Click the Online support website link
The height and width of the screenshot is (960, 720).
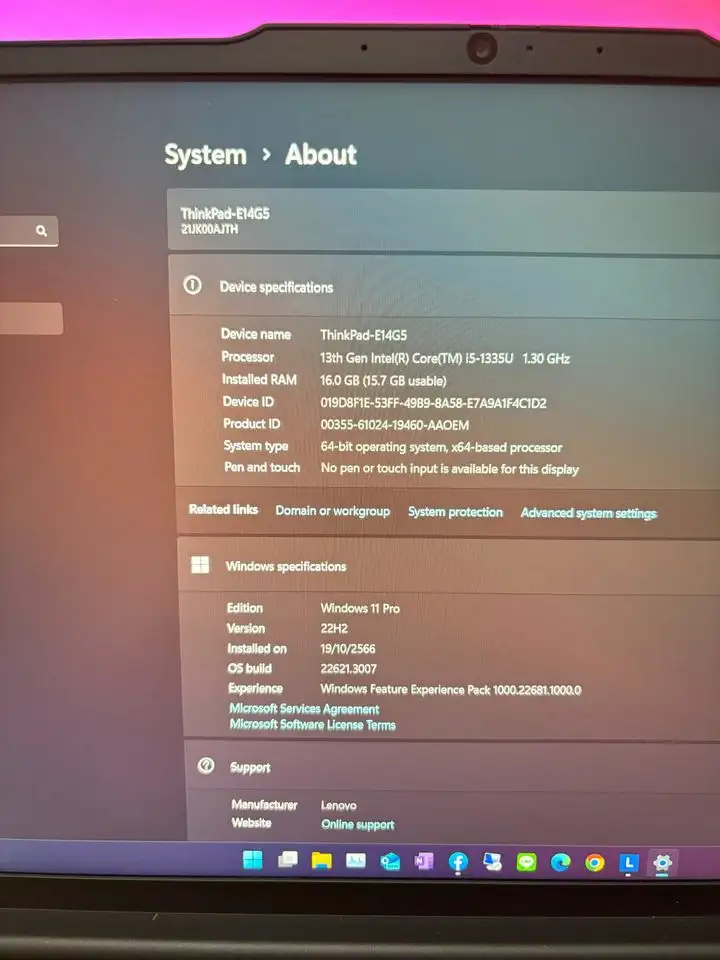tap(357, 825)
